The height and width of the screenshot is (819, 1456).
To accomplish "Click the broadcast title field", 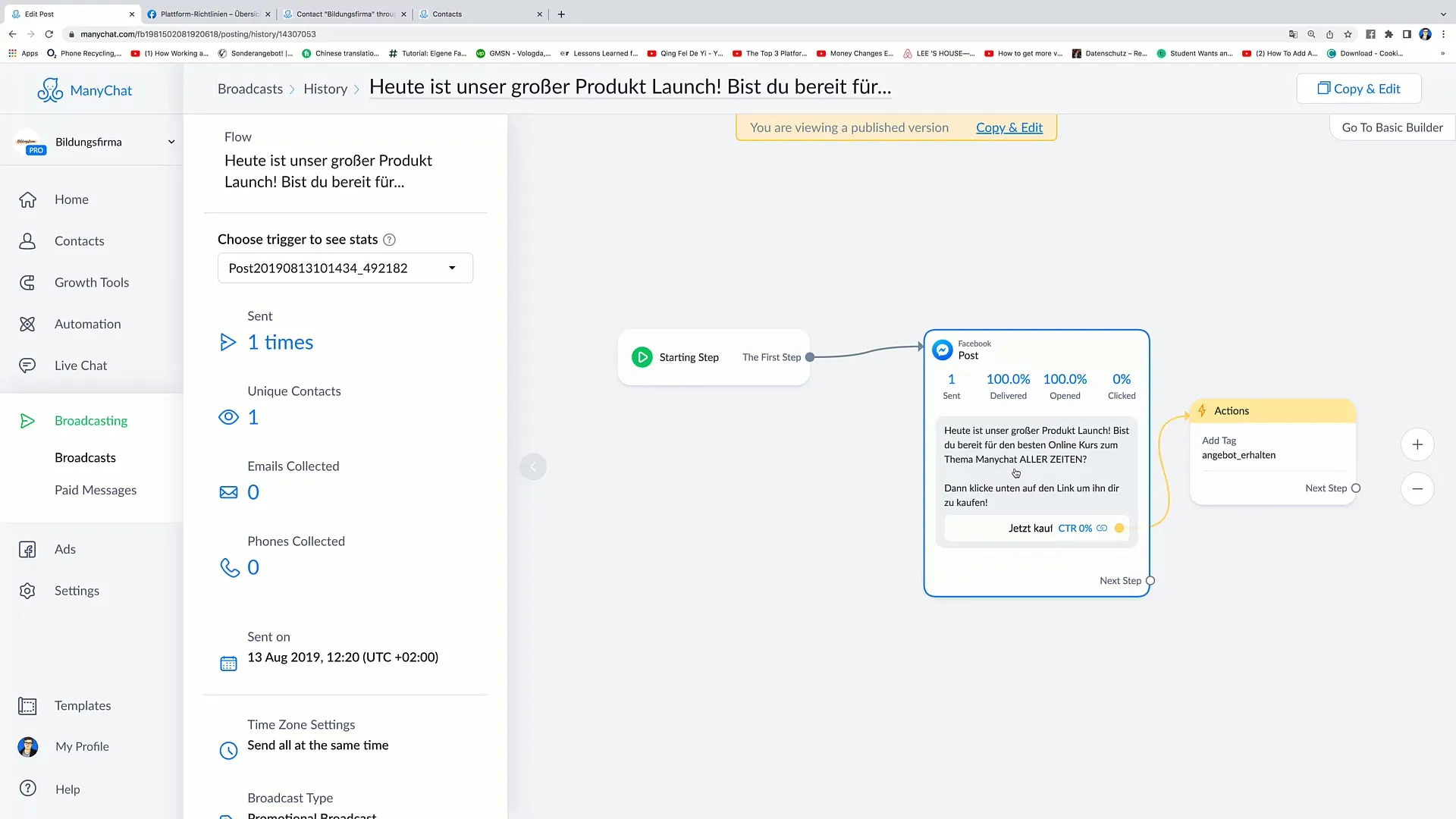I will point(630,87).
